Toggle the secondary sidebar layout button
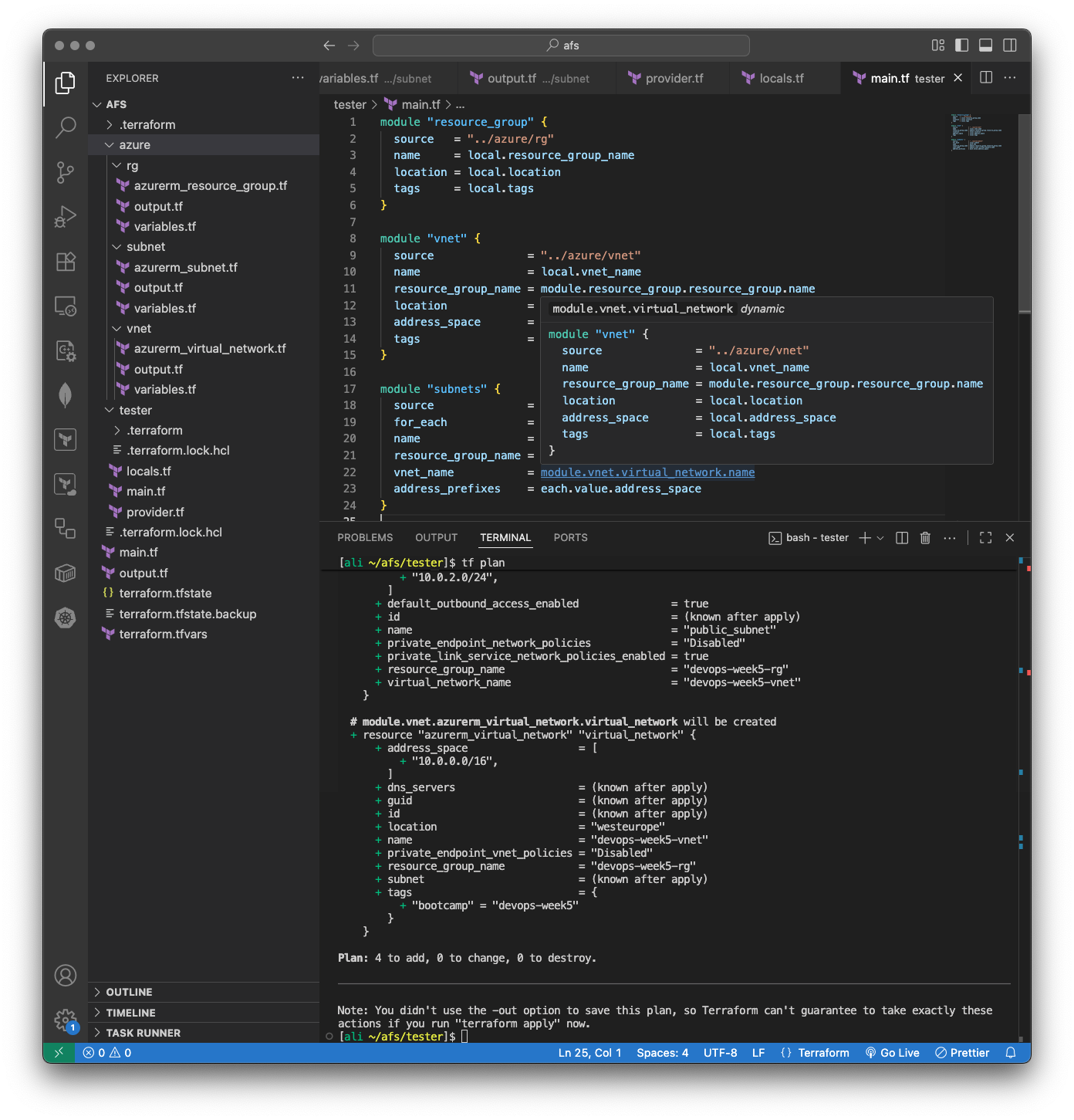The height and width of the screenshot is (1120, 1074). tap(1009, 46)
